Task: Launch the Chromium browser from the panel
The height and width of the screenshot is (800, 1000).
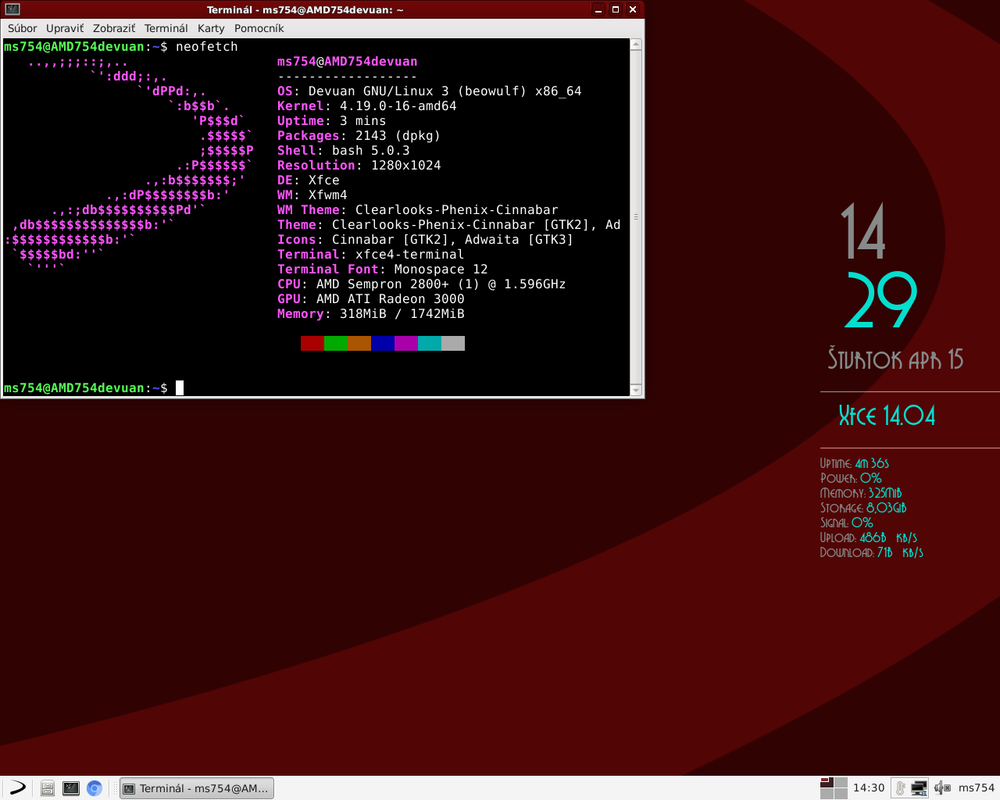Action: [x=94, y=789]
